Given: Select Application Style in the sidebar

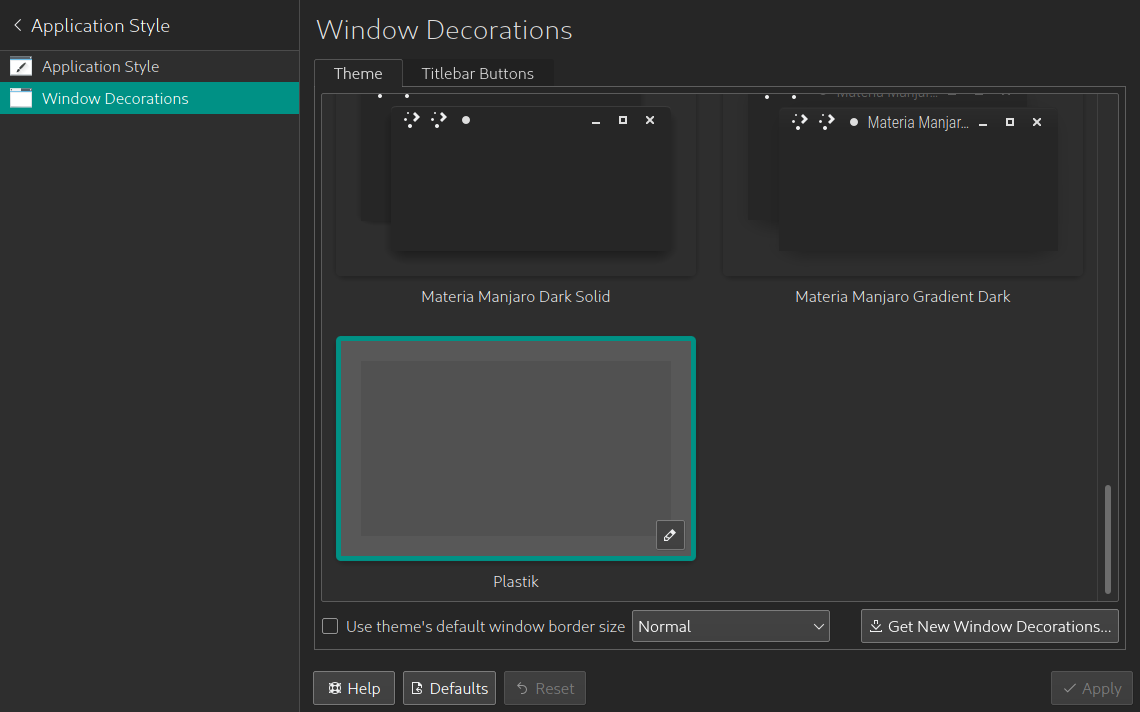Looking at the screenshot, I should [x=150, y=66].
